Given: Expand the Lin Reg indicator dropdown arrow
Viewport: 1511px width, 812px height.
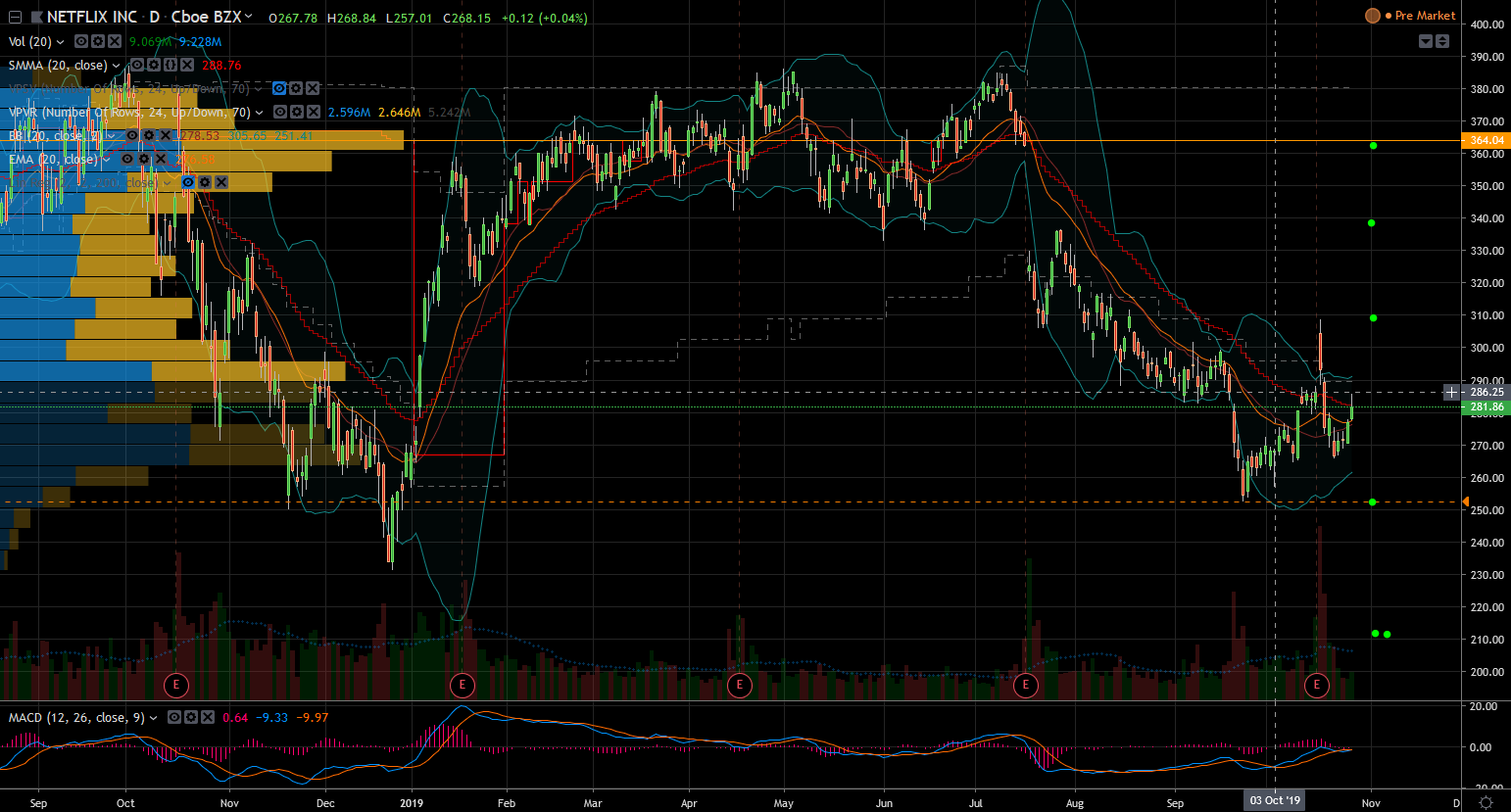Looking at the screenshot, I should pyautogui.click(x=168, y=183).
